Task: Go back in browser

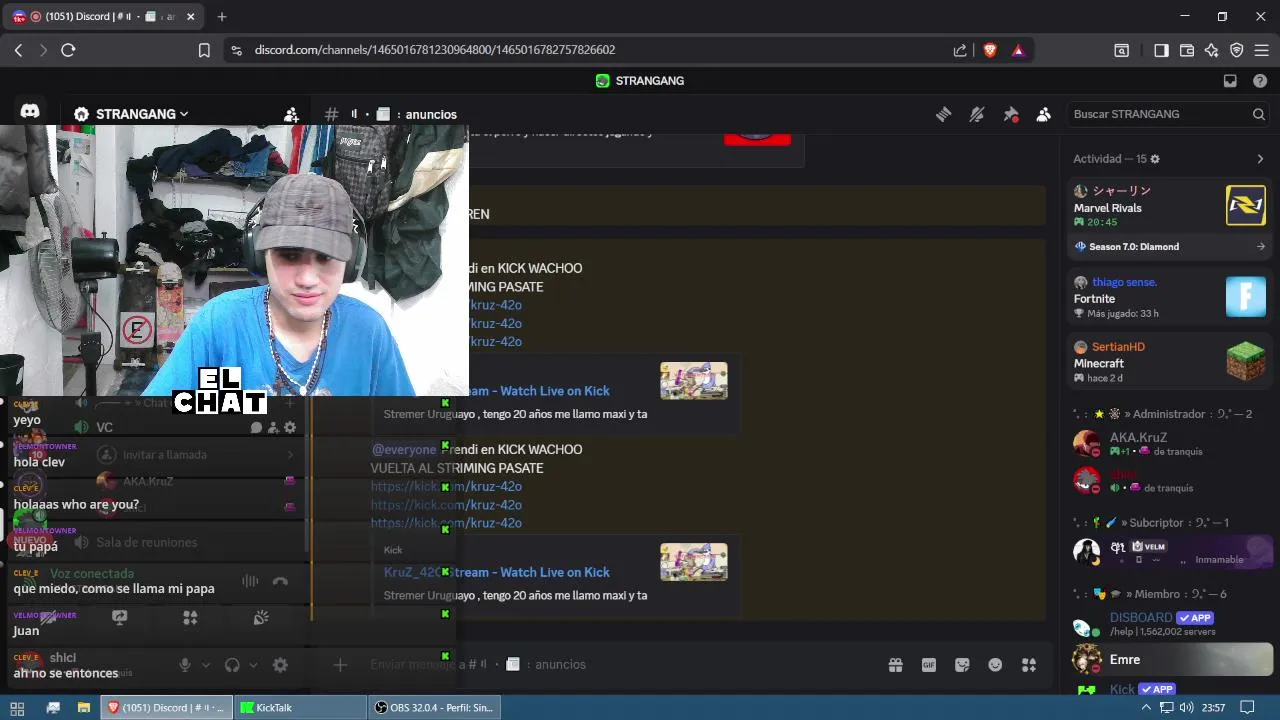Action: pos(18,50)
